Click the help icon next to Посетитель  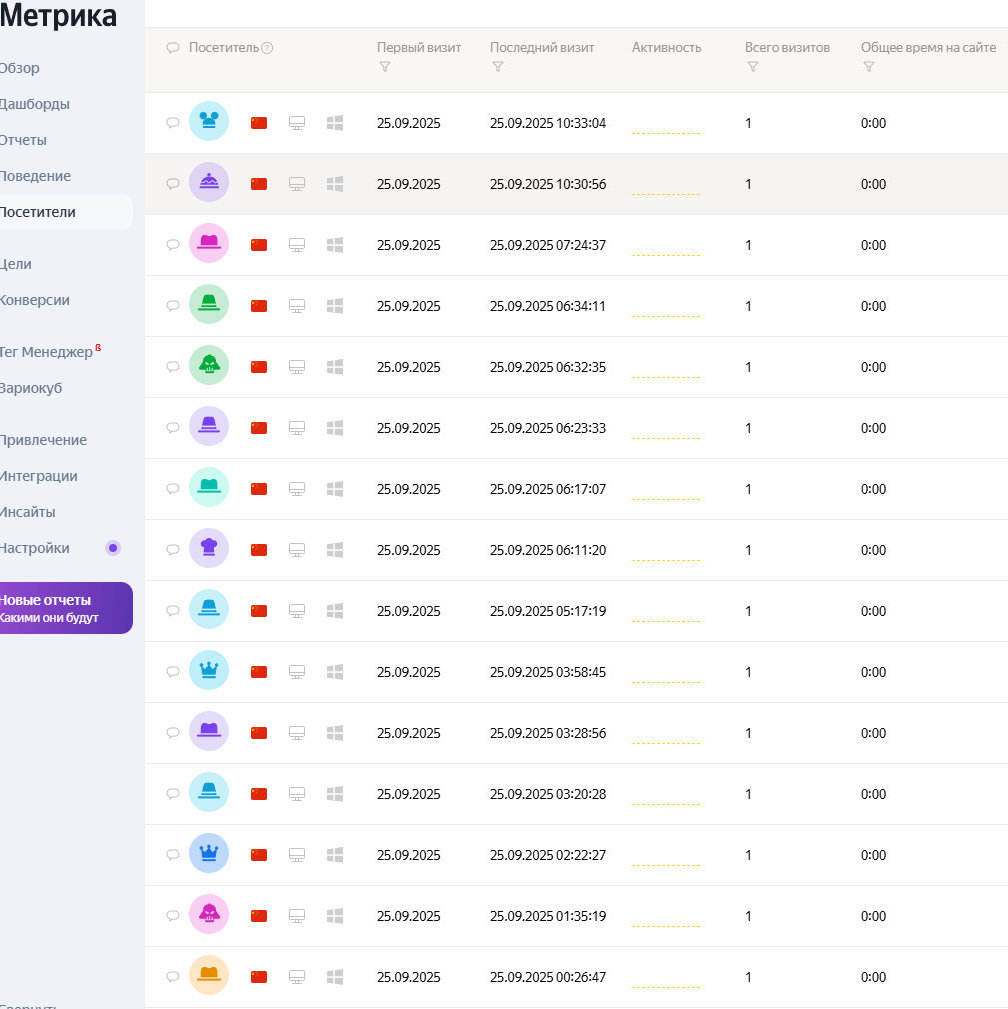pos(267,48)
